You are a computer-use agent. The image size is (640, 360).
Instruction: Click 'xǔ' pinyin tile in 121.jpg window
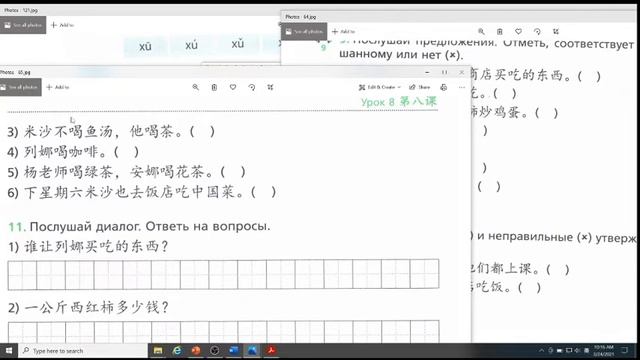click(238, 44)
